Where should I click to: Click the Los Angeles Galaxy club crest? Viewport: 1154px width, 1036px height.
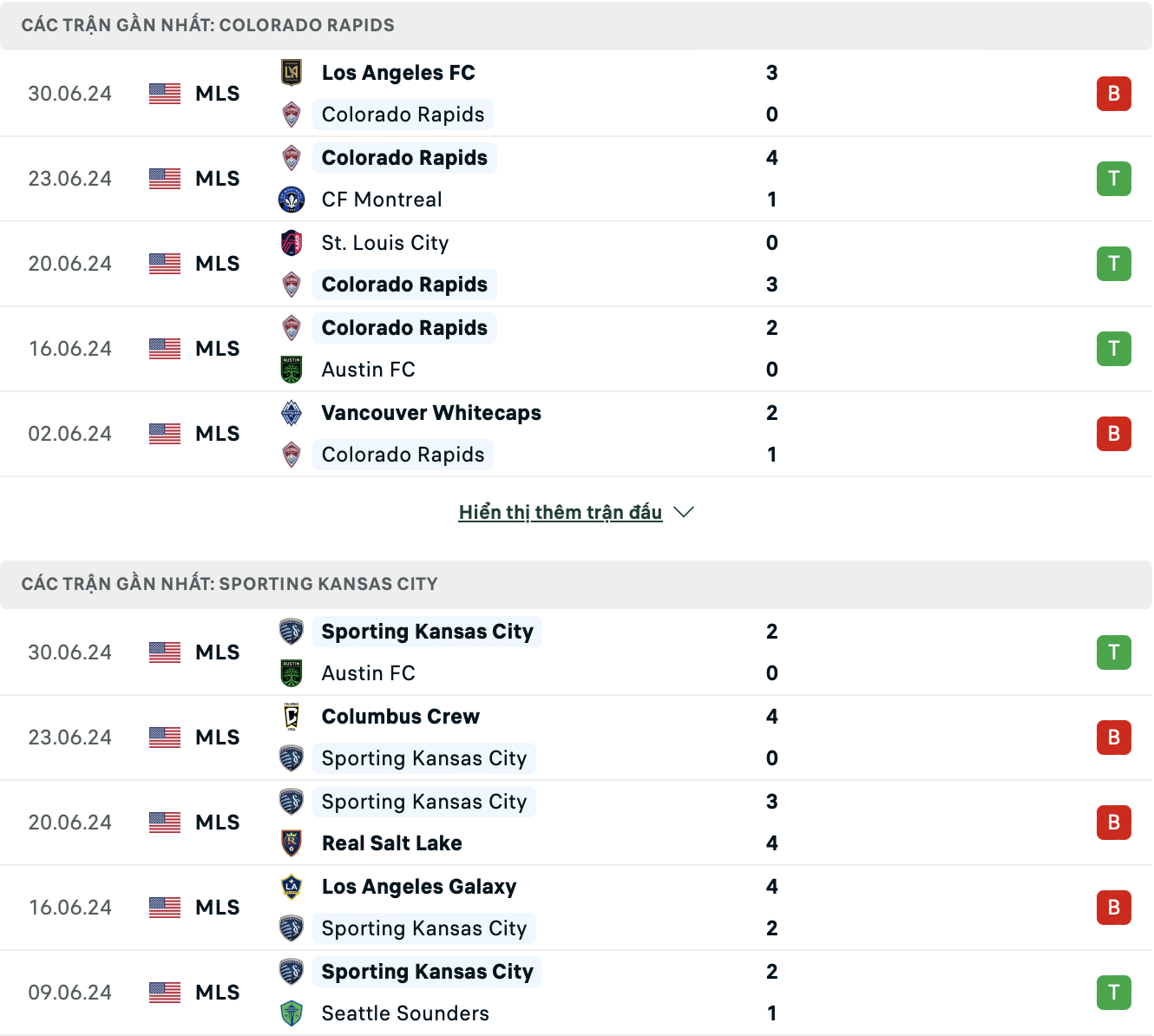pos(292,887)
